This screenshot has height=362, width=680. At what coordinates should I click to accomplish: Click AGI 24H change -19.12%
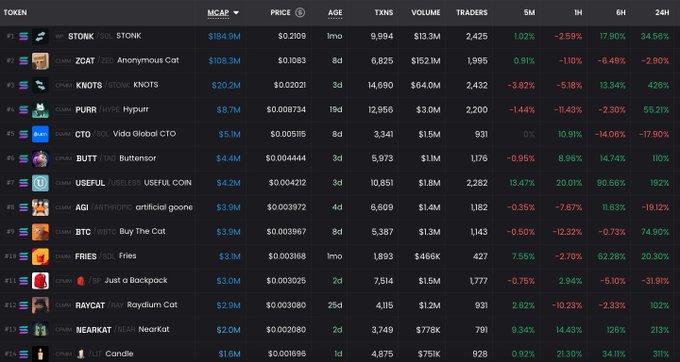654,208
